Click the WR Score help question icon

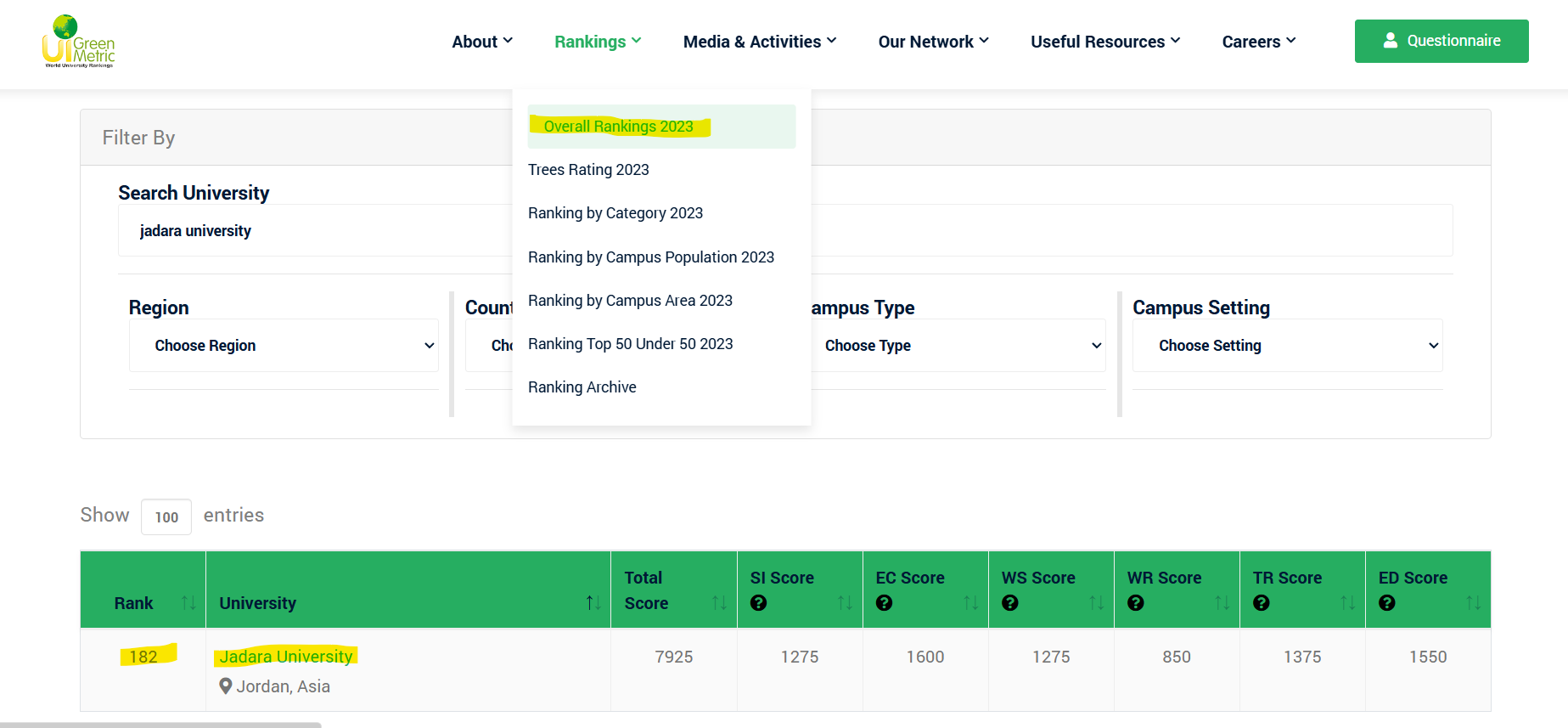(1135, 603)
